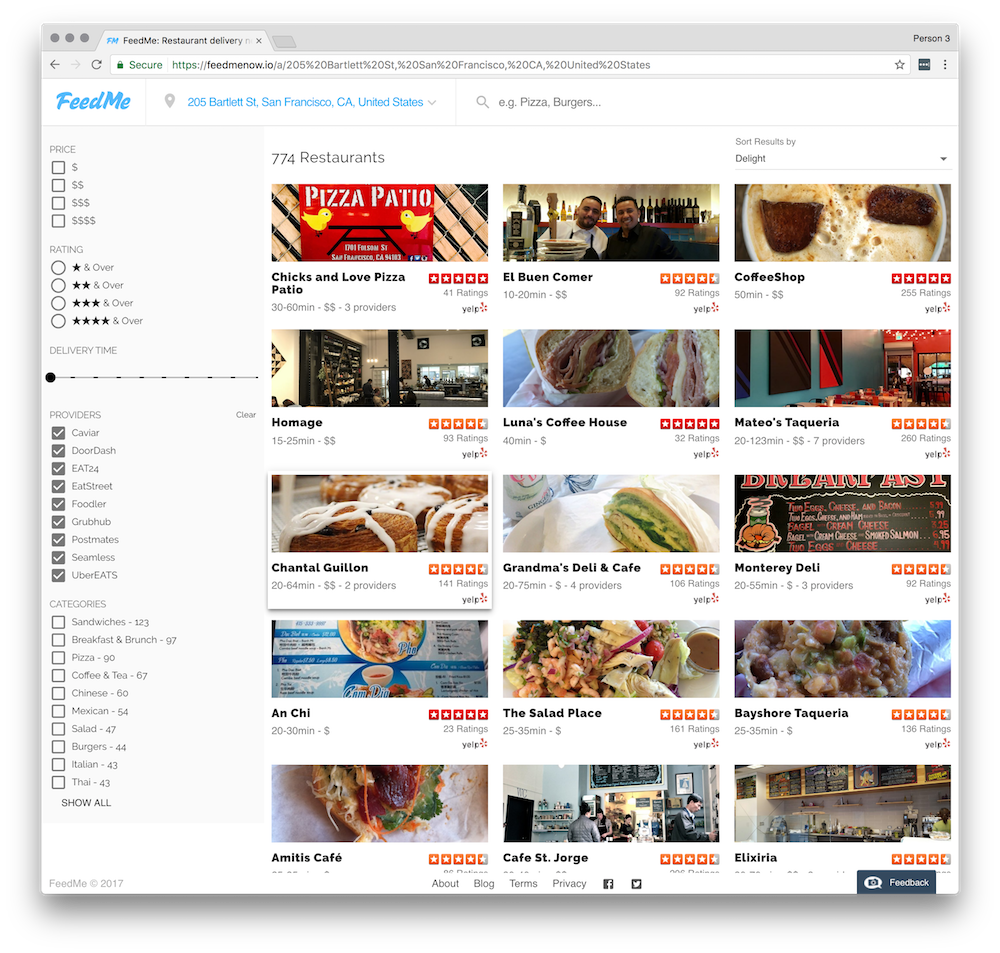Image resolution: width=1000 pixels, height=953 pixels.
Task: Uncheck the Caviar provider
Action: 58,432
